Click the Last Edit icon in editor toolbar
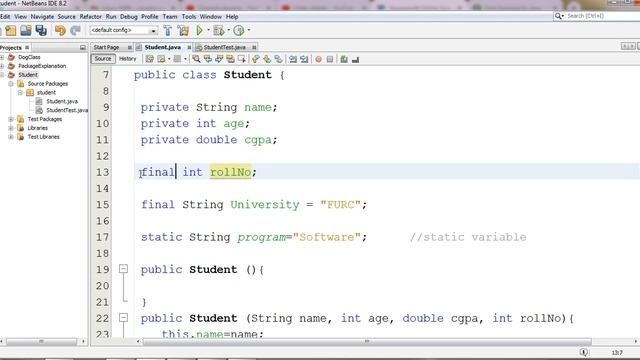 149,59
